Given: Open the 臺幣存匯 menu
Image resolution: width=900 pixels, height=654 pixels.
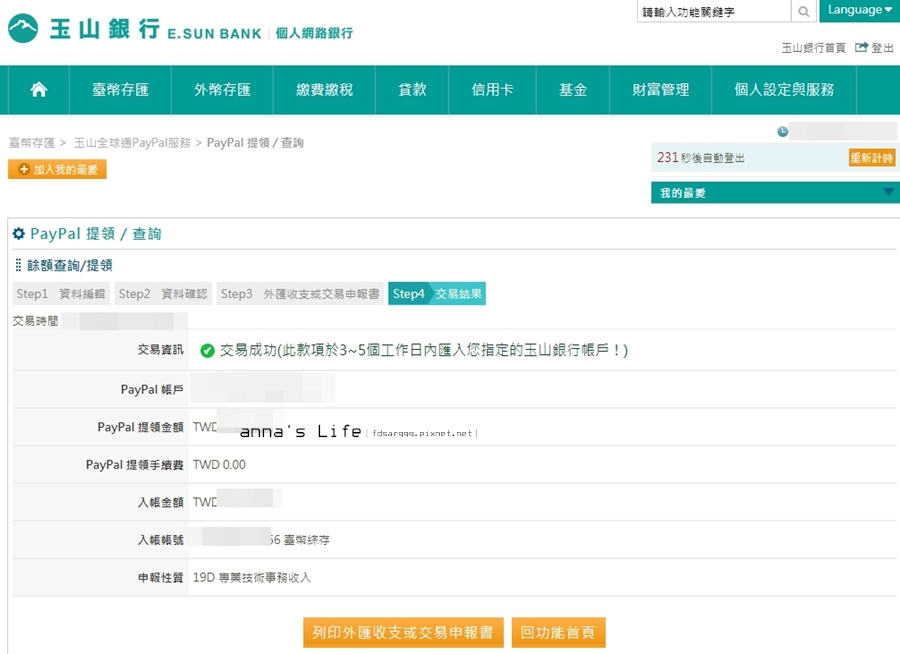Looking at the screenshot, I should tap(120, 90).
